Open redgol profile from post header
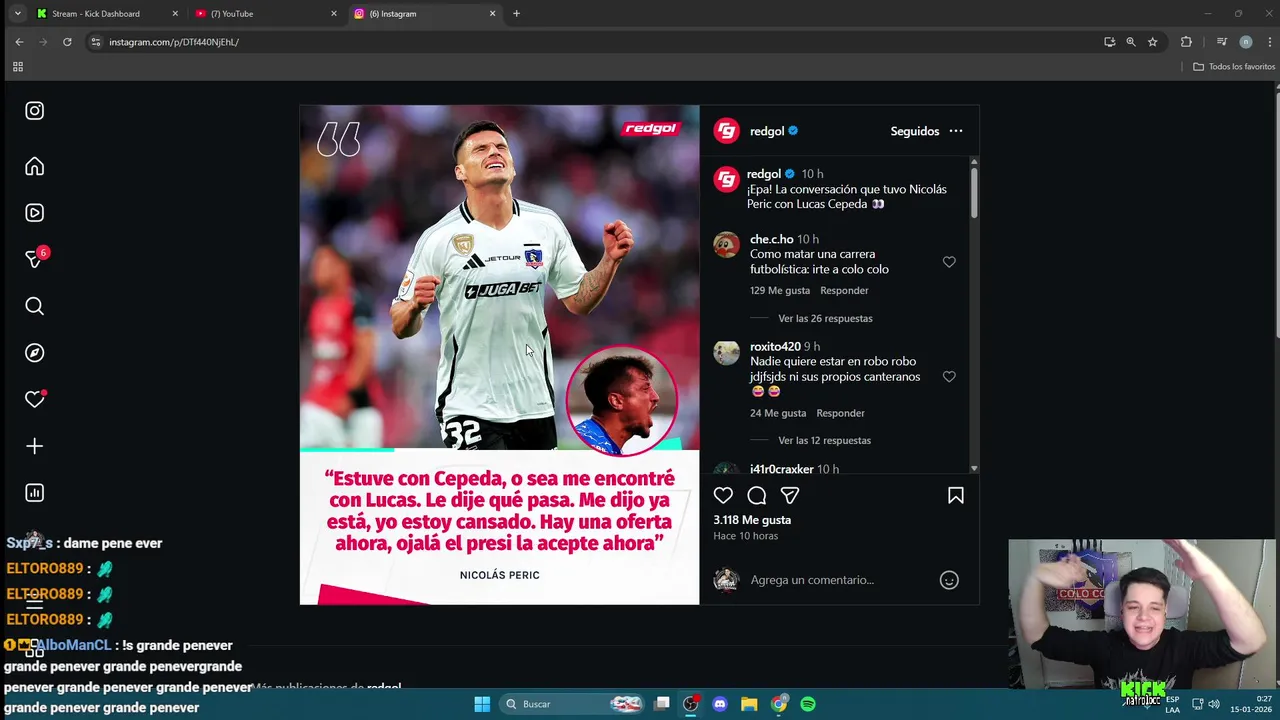The image size is (1280, 720). (767, 131)
